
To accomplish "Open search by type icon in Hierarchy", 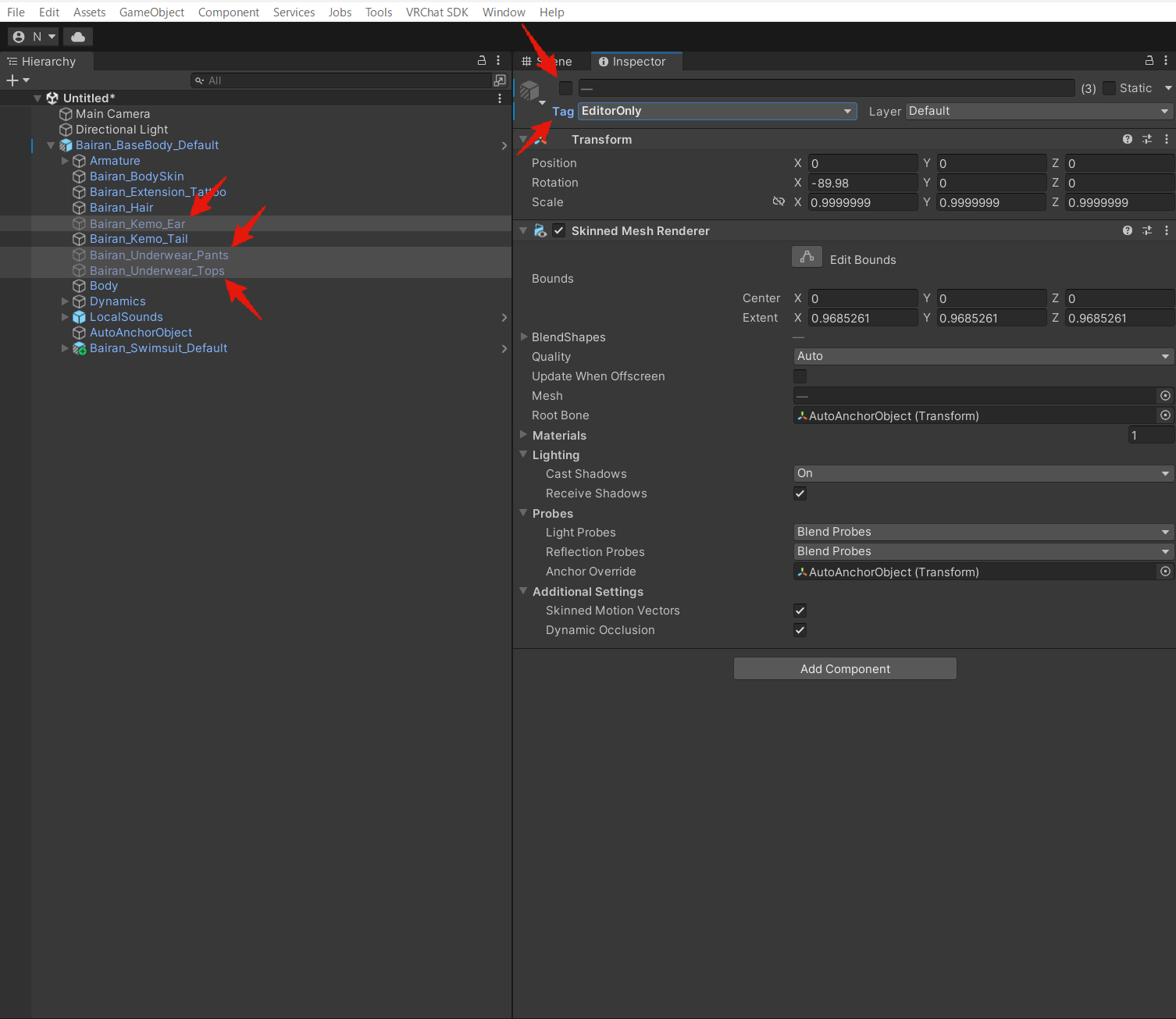I will [500, 80].
